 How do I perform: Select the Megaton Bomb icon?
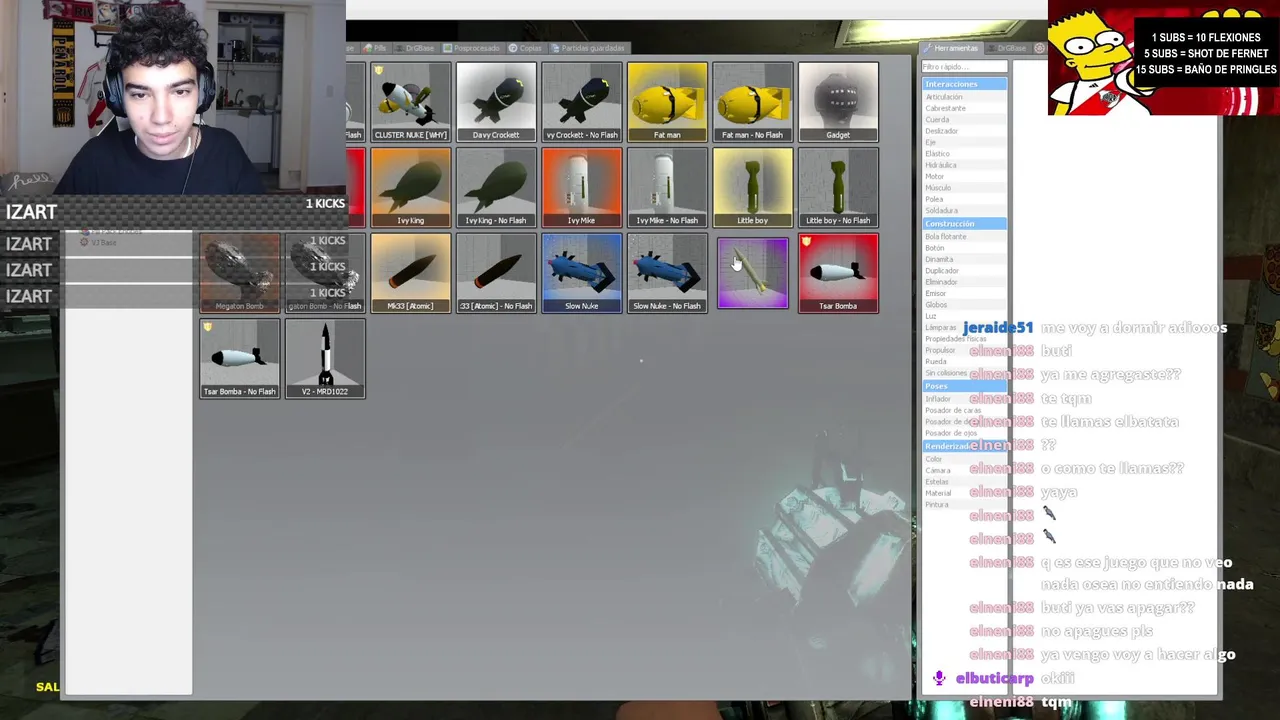(x=240, y=273)
